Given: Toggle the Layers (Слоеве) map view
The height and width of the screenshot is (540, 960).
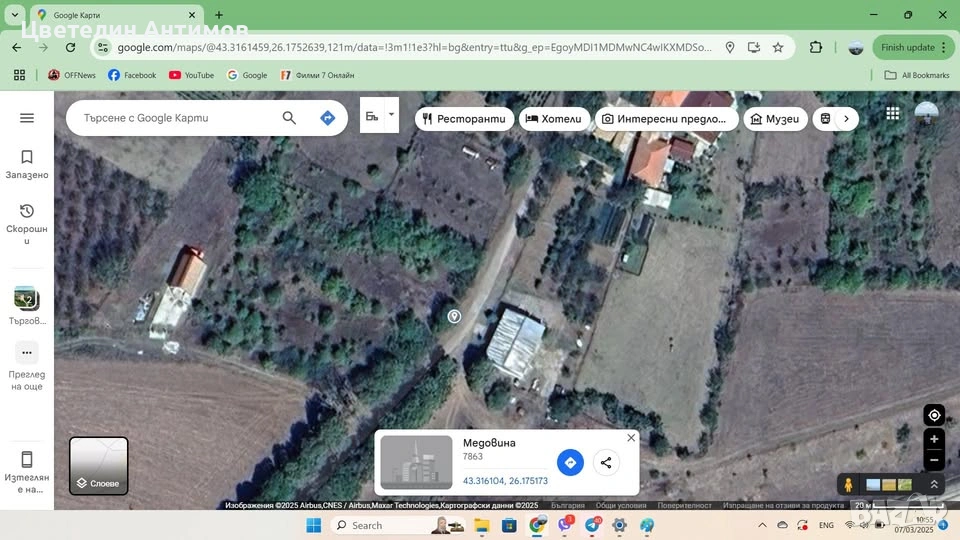Looking at the screenshot, I should click(98, 466).
